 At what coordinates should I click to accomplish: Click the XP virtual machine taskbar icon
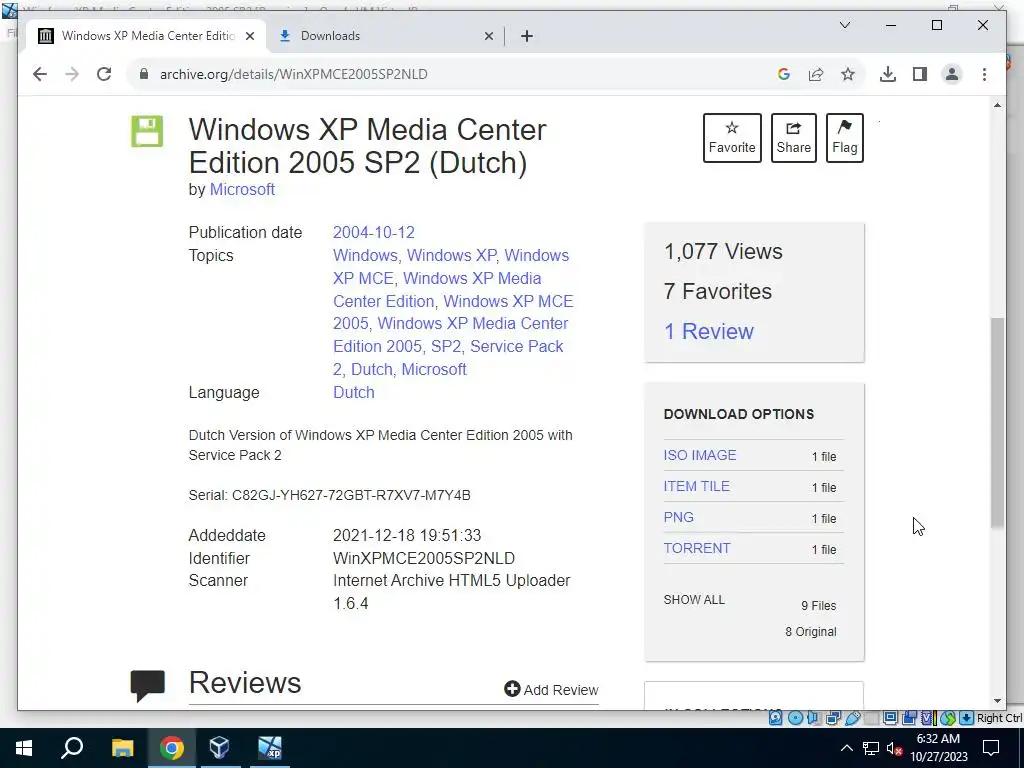coord(269,748)
